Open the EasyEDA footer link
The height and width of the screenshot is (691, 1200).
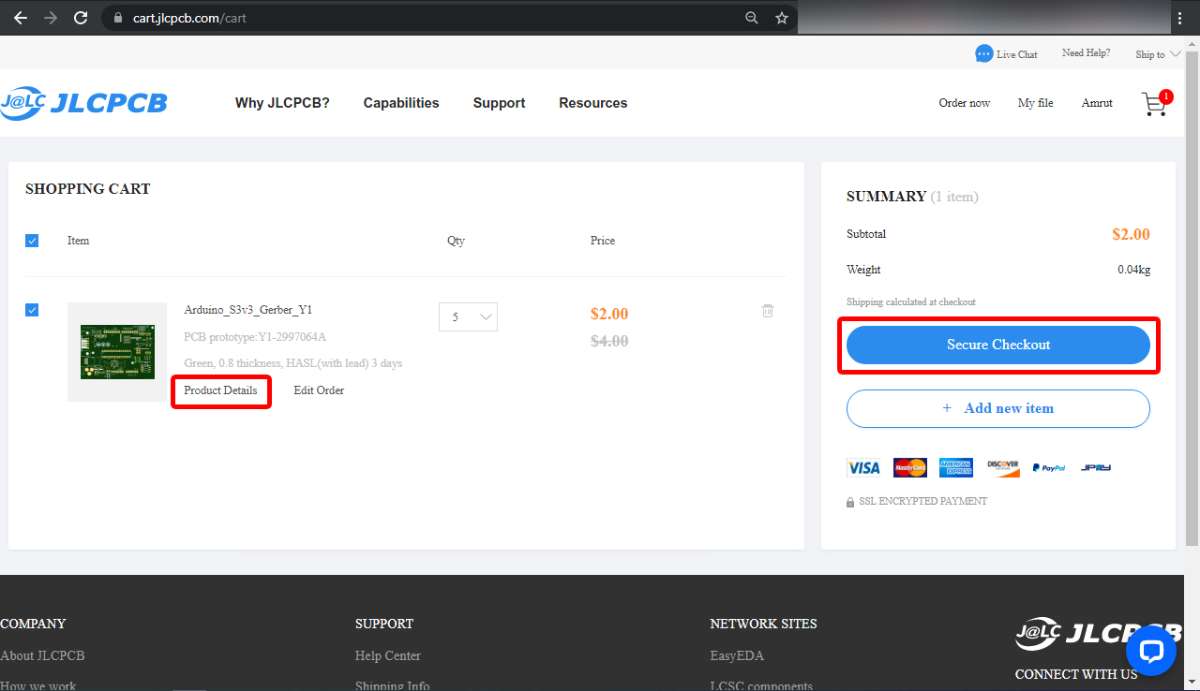point(735,656)
